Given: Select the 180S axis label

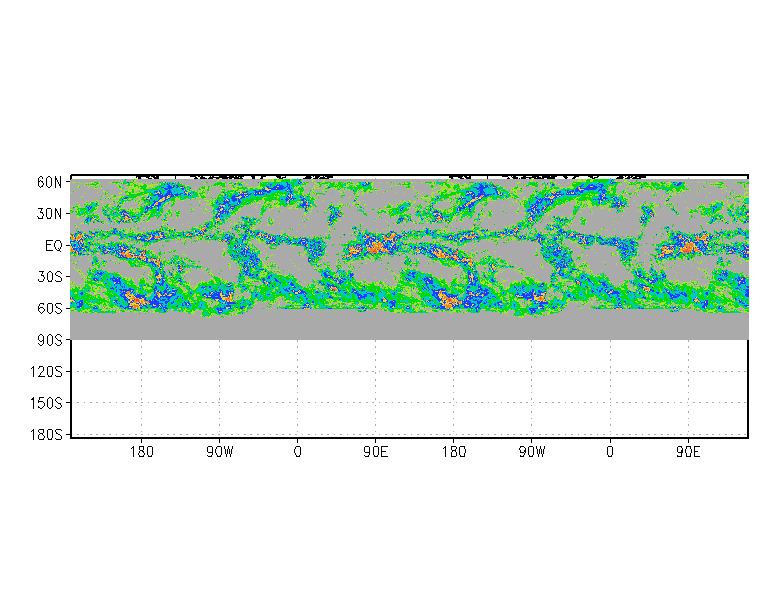Looking at the screenshot, I should pos(46,434).
